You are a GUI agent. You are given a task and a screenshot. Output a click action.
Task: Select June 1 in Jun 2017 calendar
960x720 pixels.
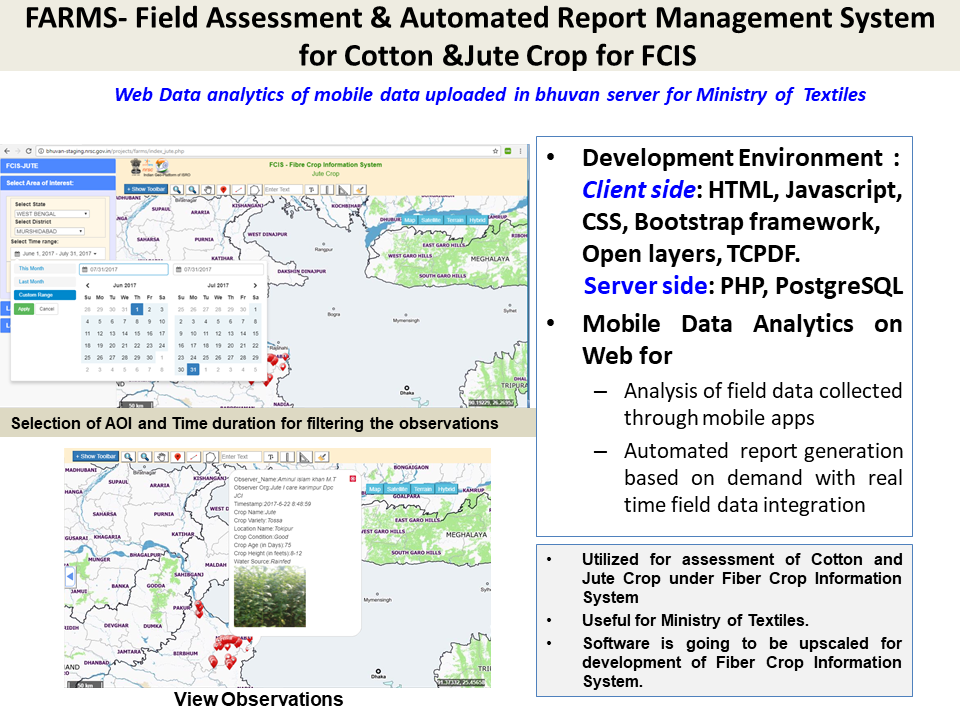point(137,309)
